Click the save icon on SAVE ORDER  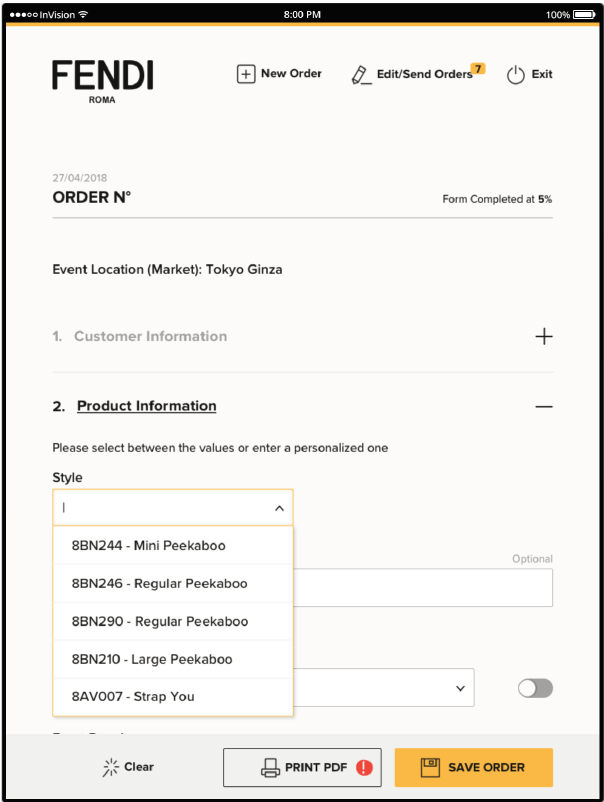pos(431,767)
